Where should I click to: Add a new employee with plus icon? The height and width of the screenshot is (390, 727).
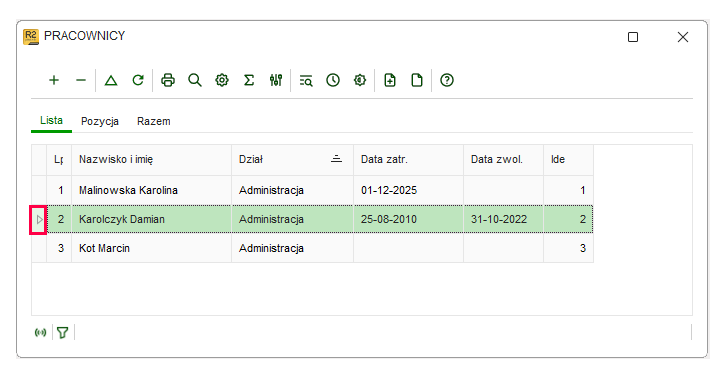point(54,80)
